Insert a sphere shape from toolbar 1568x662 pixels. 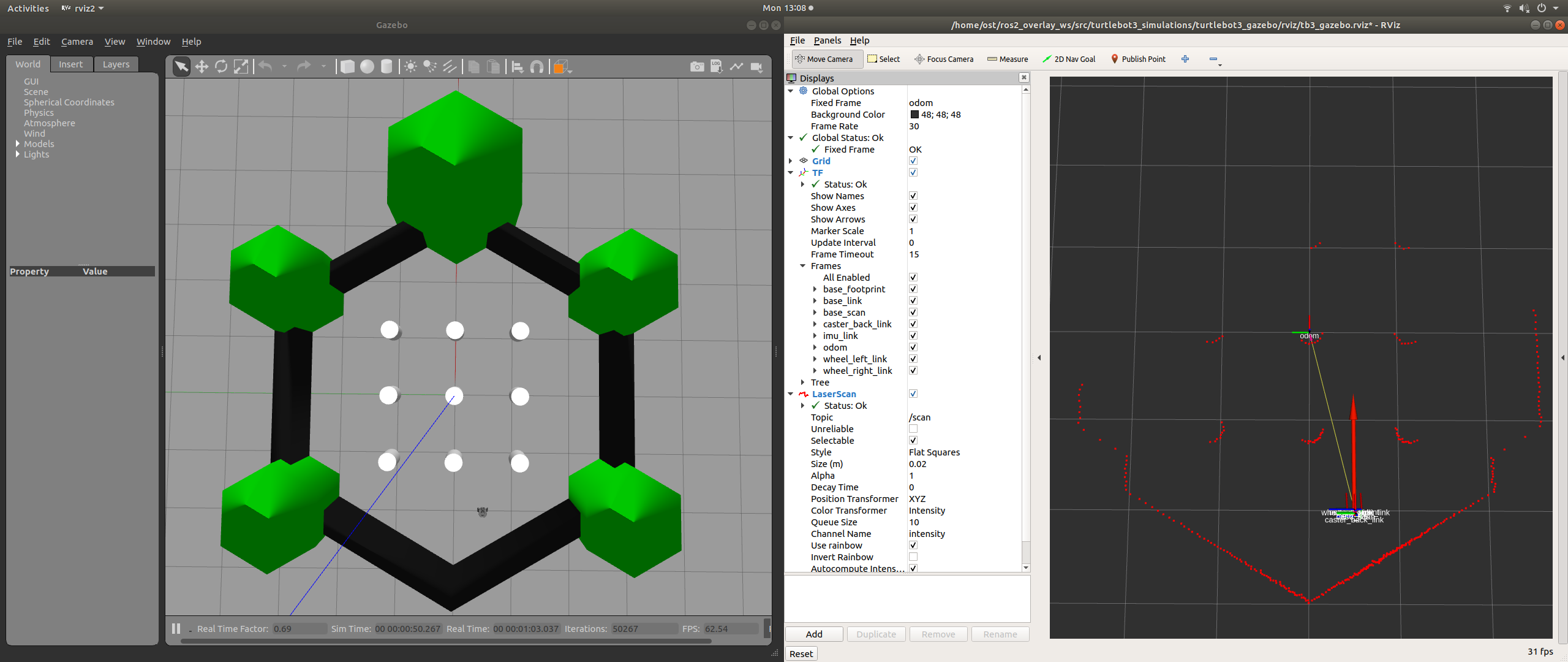pos(367,67)
